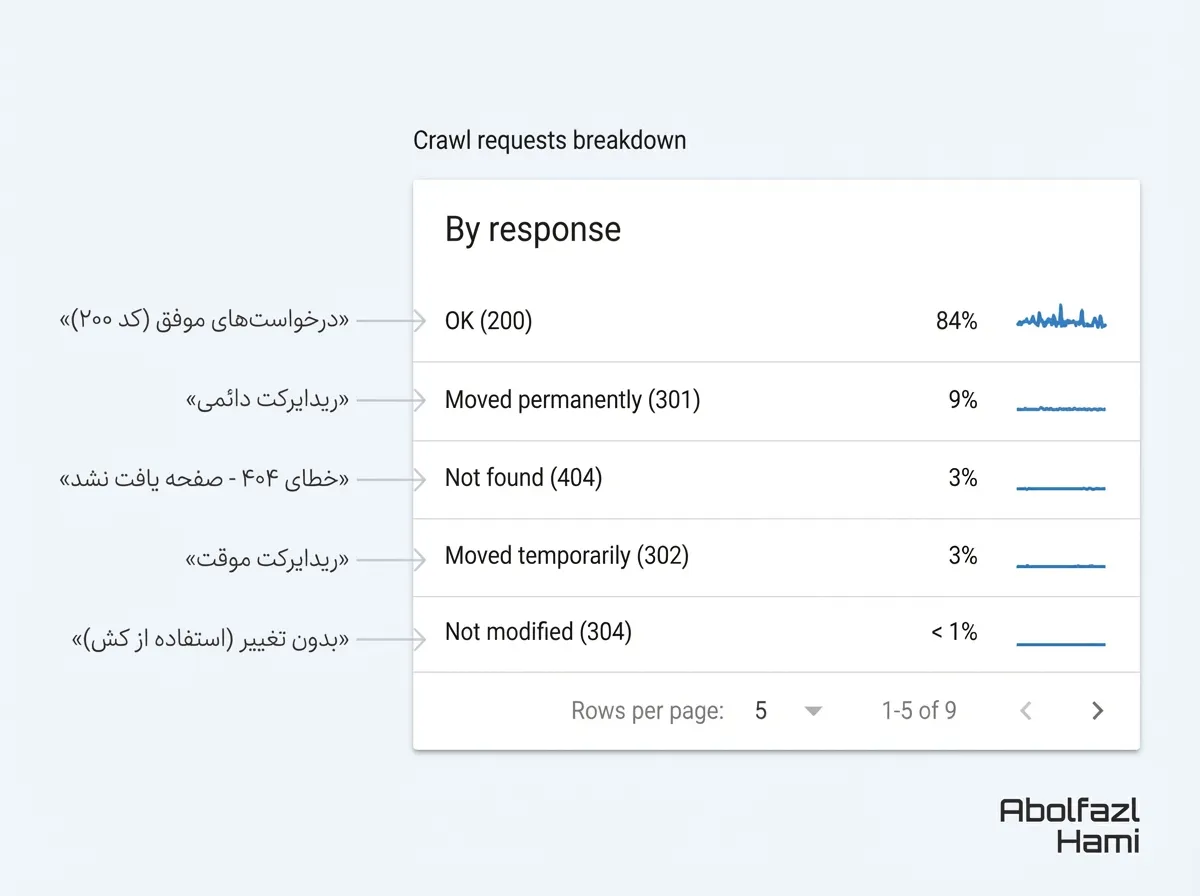This screenshot has height=896, width=1200.
Task: Open the OK (200) response row
Action: coord(489,321)
